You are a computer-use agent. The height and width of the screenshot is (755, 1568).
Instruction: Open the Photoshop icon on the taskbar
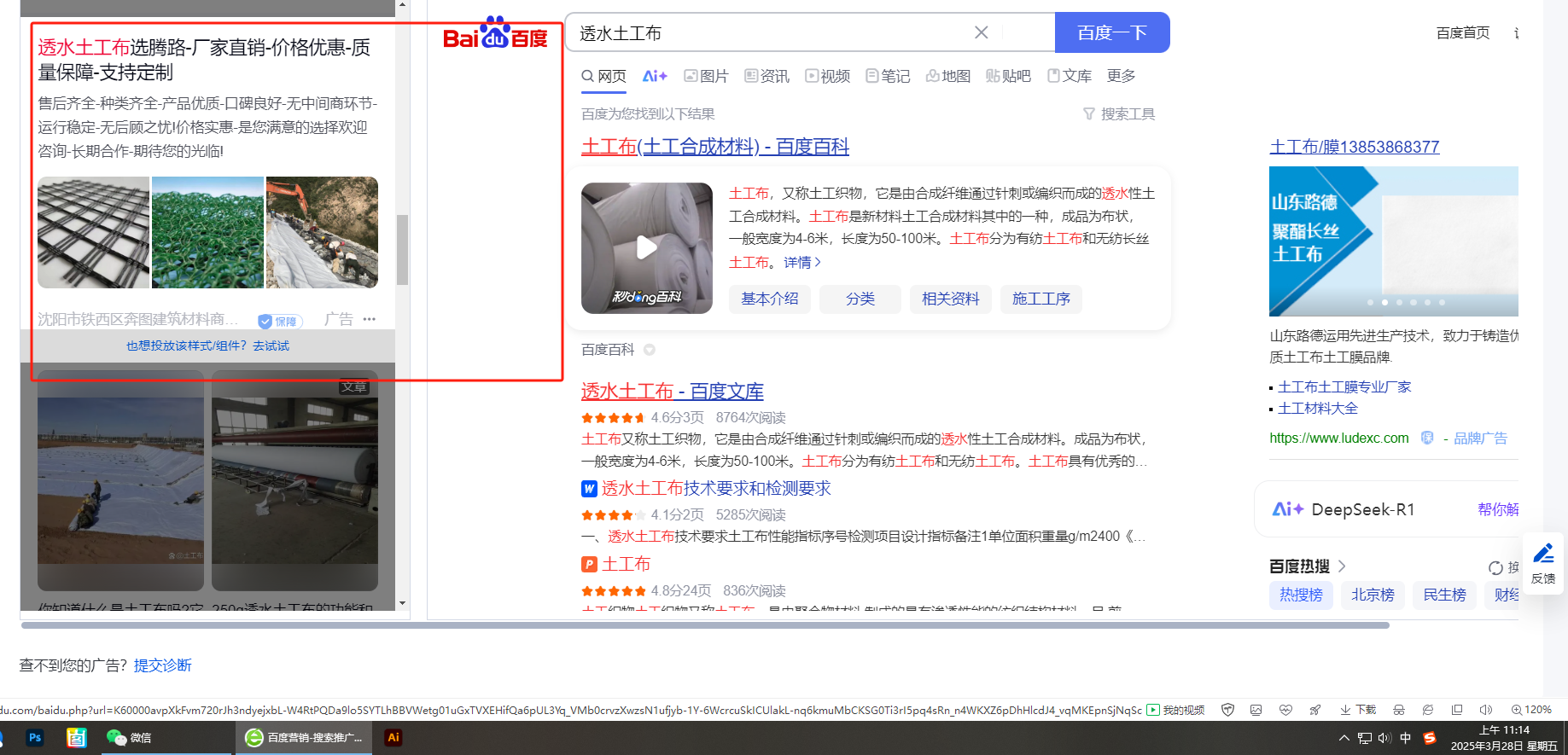35,738
